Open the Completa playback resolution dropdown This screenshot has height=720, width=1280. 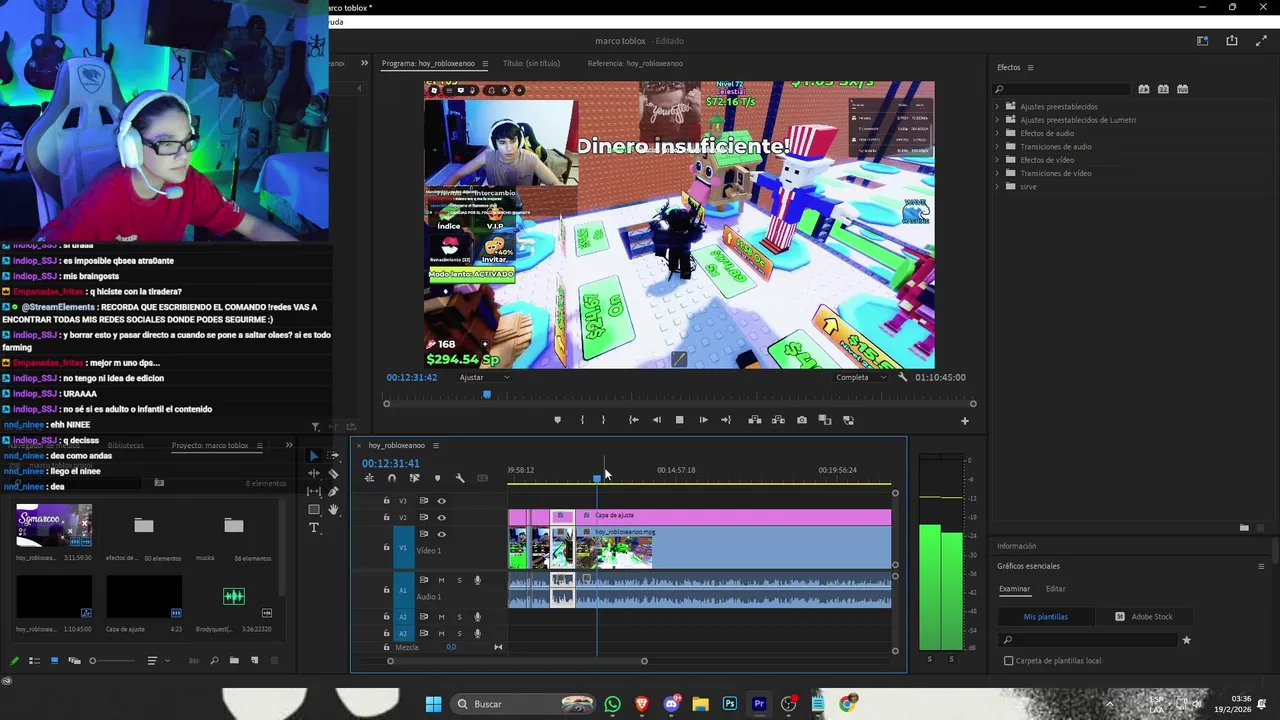tap(860, 377)
